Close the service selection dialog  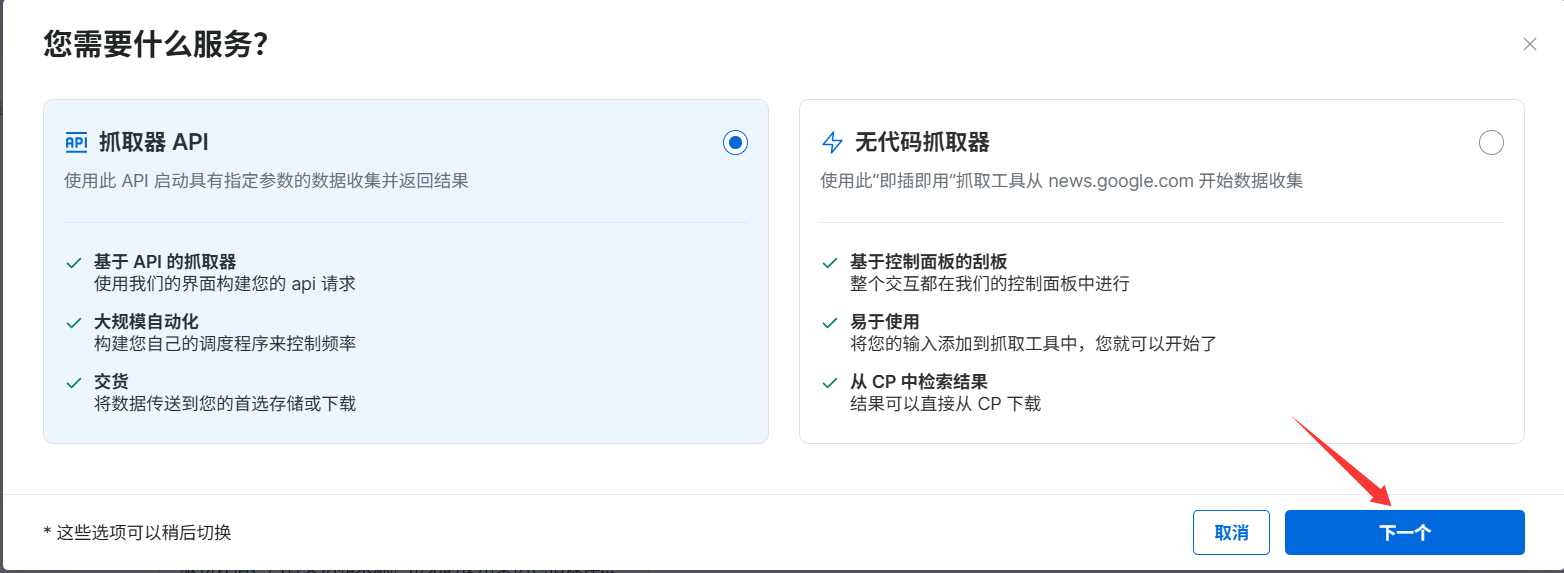click(1529, 44)
